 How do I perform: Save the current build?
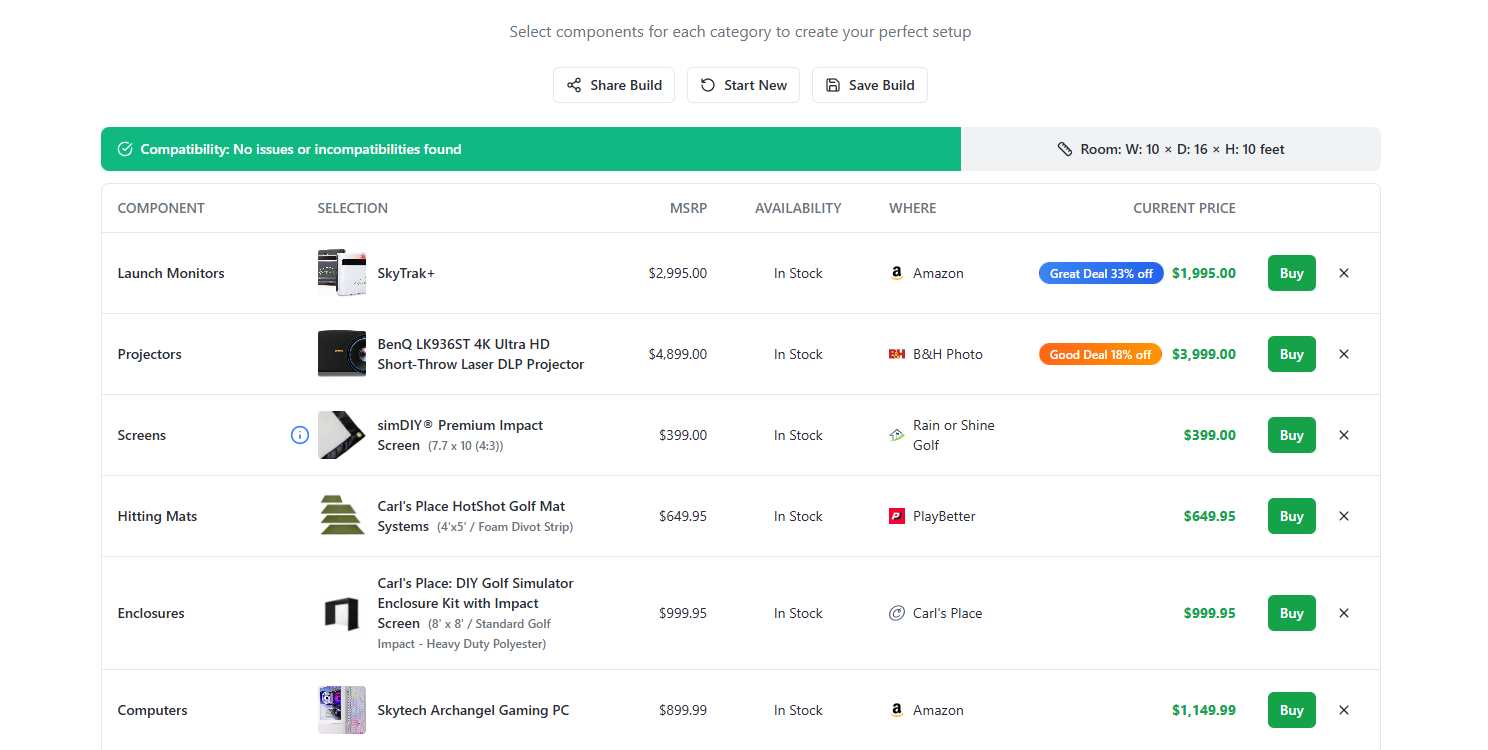pyautogui.click(x=869, y=85)
